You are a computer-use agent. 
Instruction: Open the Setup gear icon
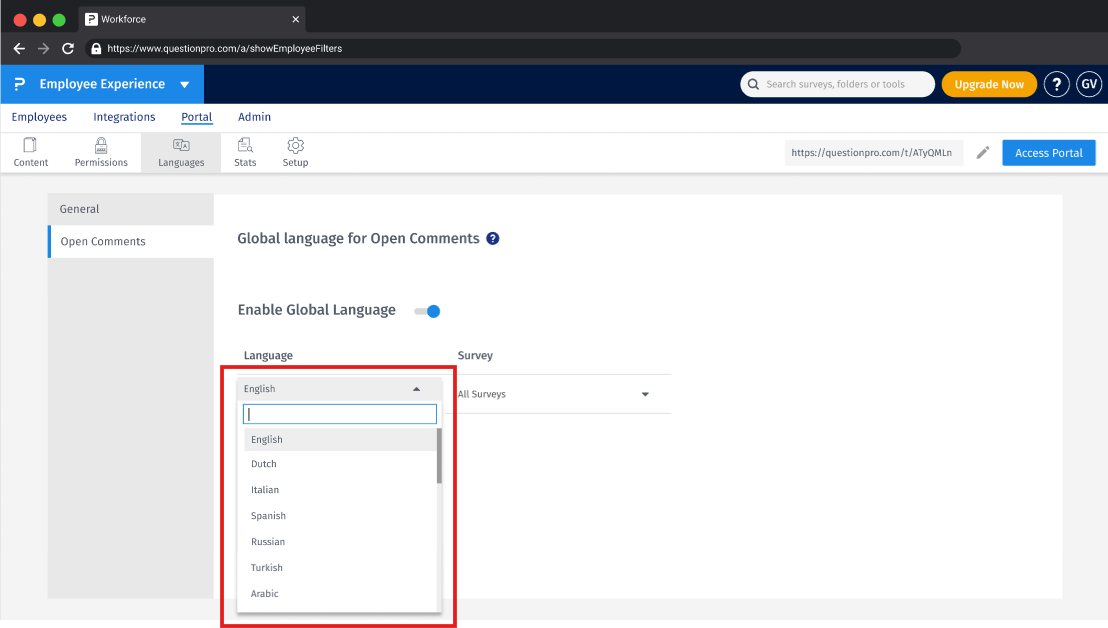pos(295,146)
